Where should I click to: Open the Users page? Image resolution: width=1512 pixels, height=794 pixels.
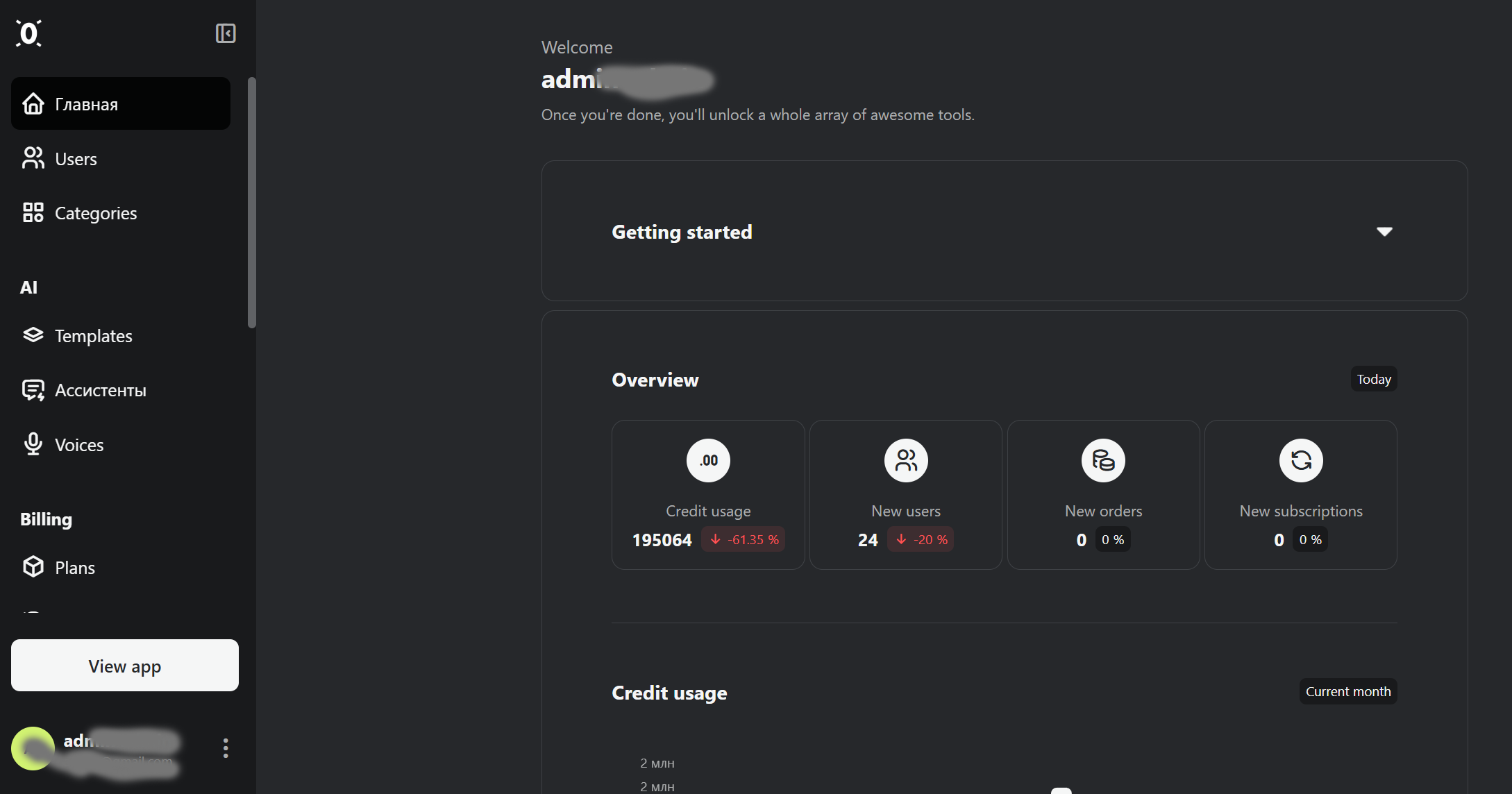pos(121,158)
